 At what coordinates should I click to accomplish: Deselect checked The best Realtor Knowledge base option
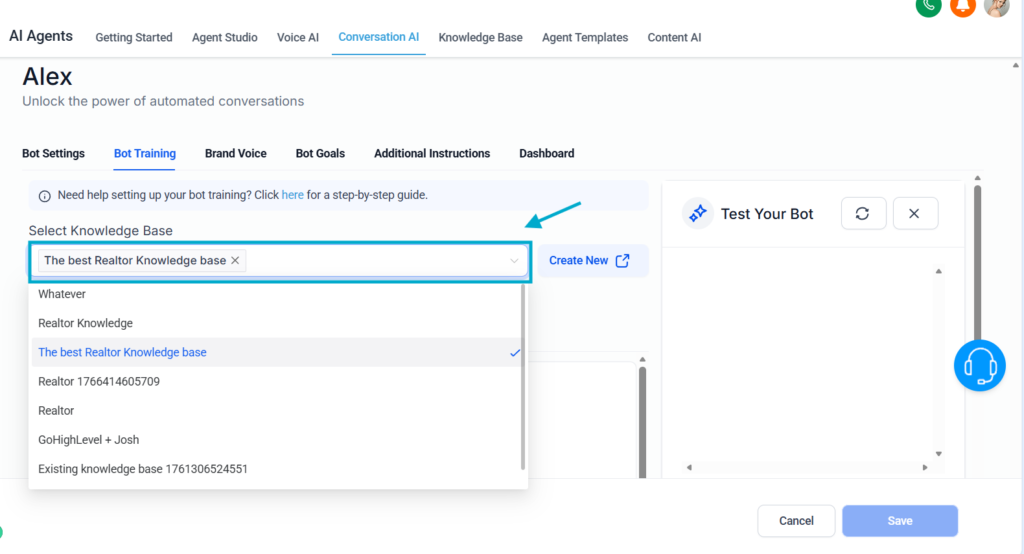(x=122, y=352)
